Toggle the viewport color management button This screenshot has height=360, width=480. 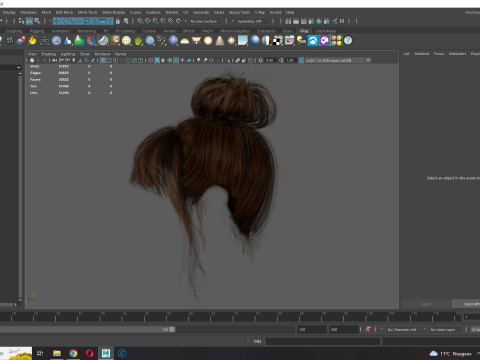click(x=301, y=60)
